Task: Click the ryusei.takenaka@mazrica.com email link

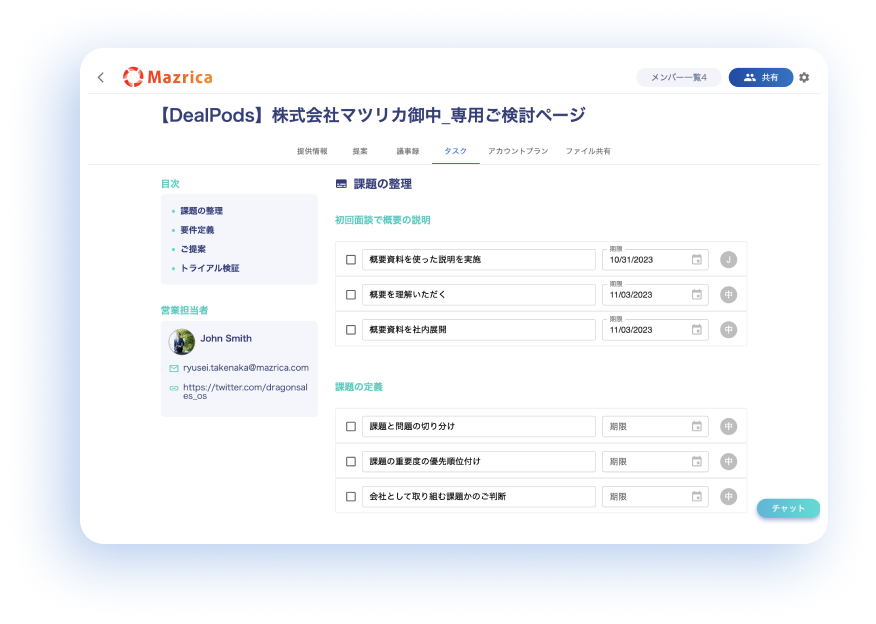Action: (246, 368)
